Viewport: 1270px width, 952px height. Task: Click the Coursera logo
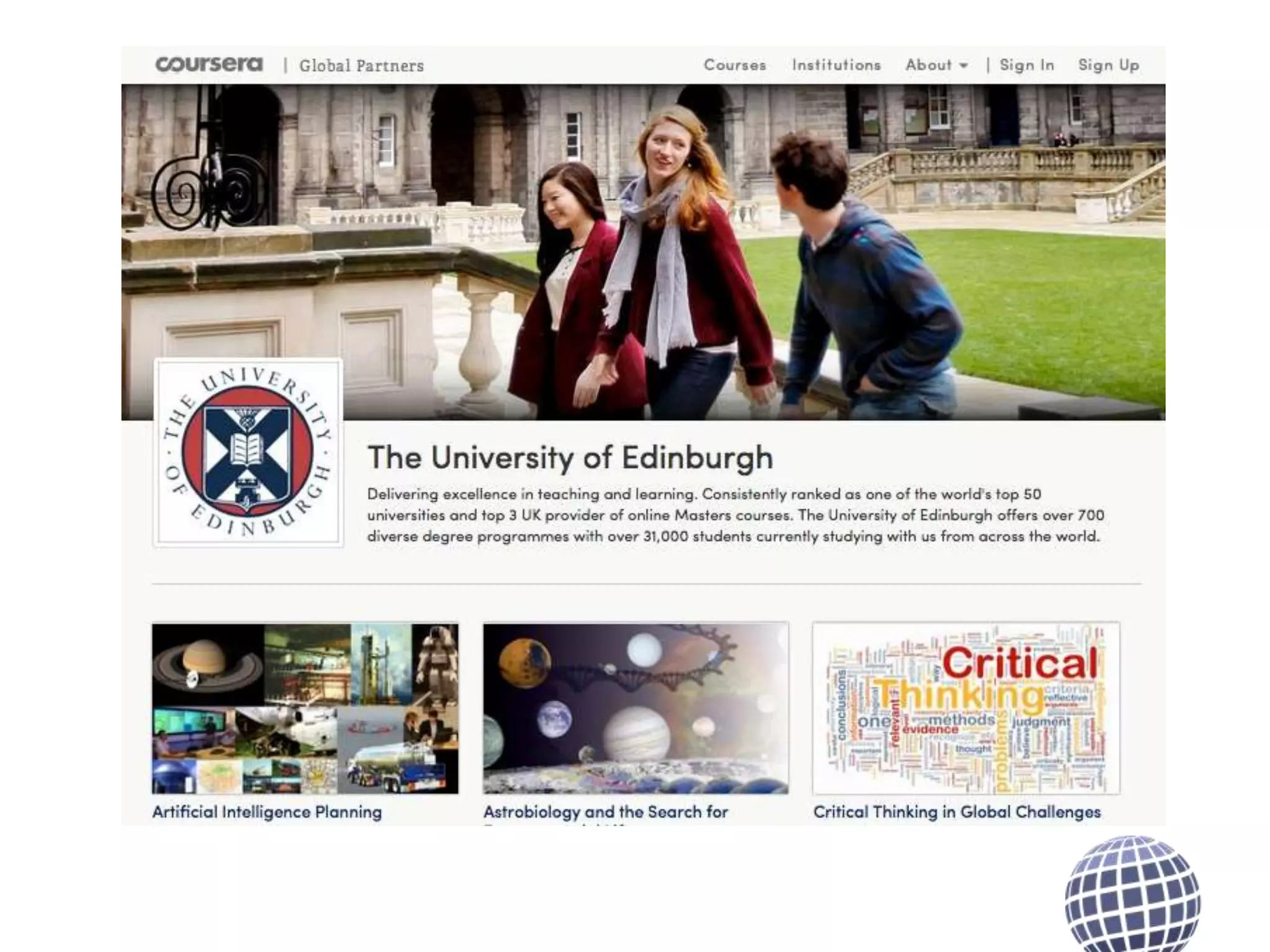(209, 64)
